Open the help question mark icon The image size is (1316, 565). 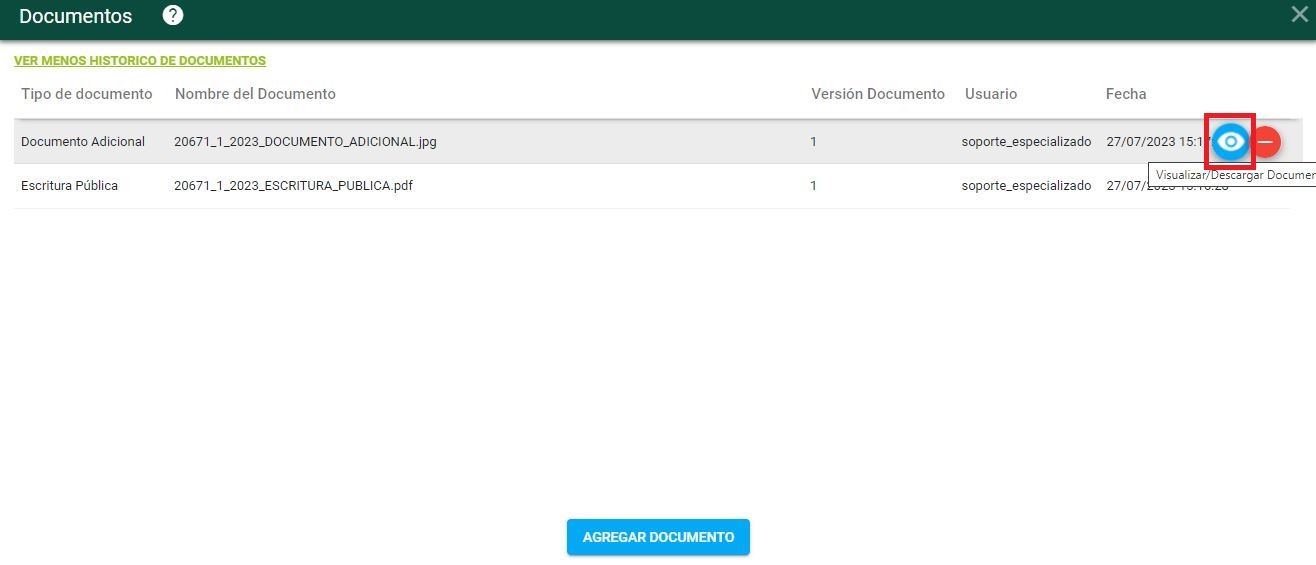tap(173, 16)
